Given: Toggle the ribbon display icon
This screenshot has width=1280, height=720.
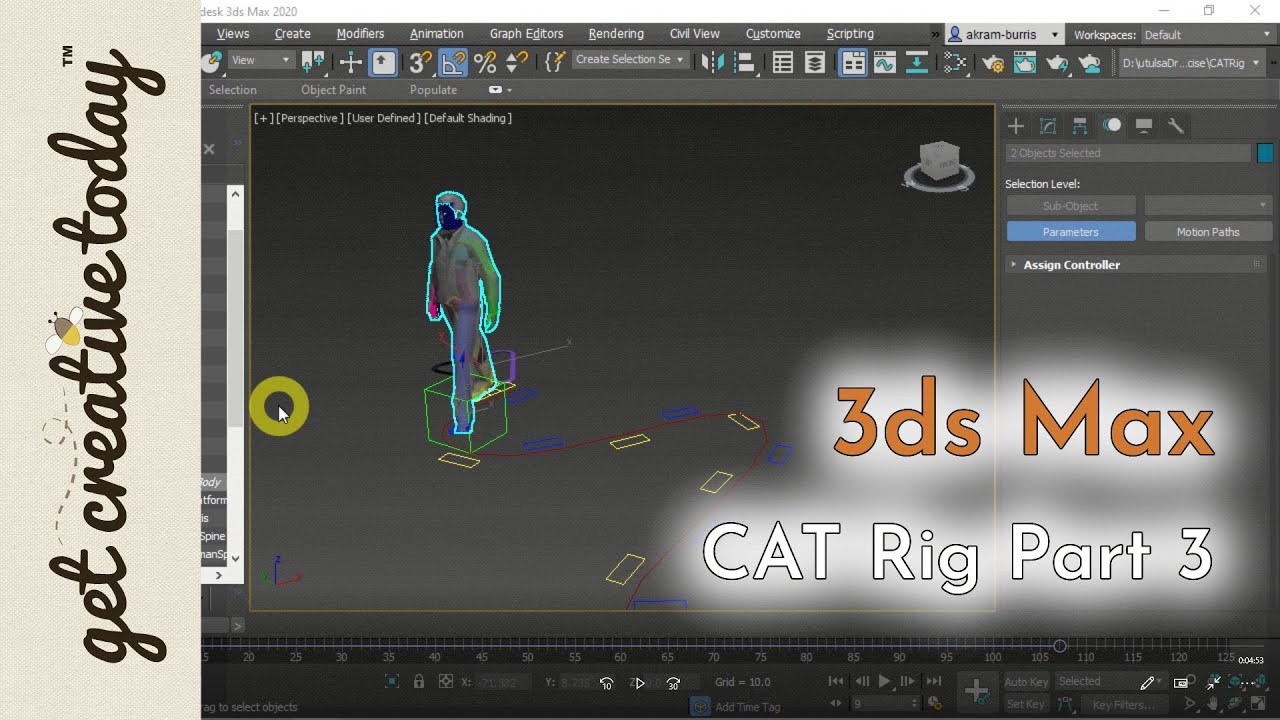Looking at the screenshot, I should pyautogui.click(x=853, y=62).
